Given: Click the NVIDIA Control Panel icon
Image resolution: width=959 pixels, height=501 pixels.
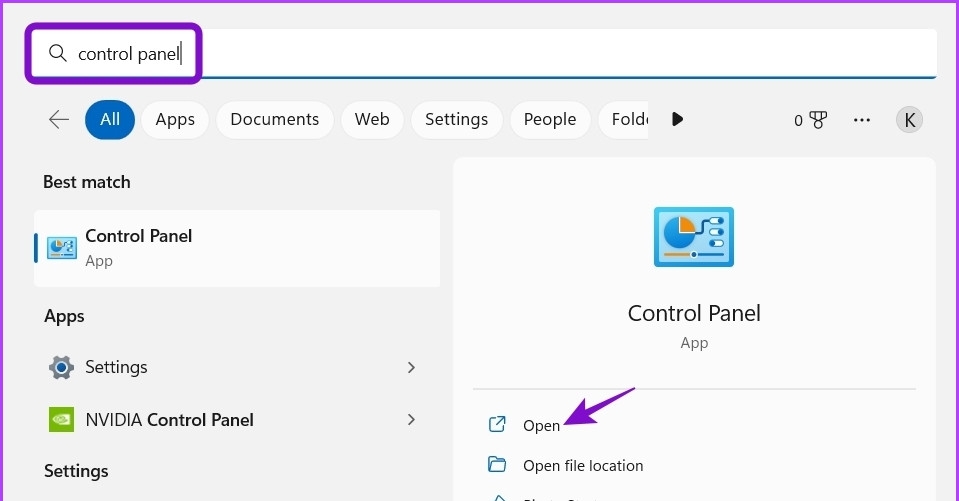Looking at the screenshot, I should click(x=61, y=420).
